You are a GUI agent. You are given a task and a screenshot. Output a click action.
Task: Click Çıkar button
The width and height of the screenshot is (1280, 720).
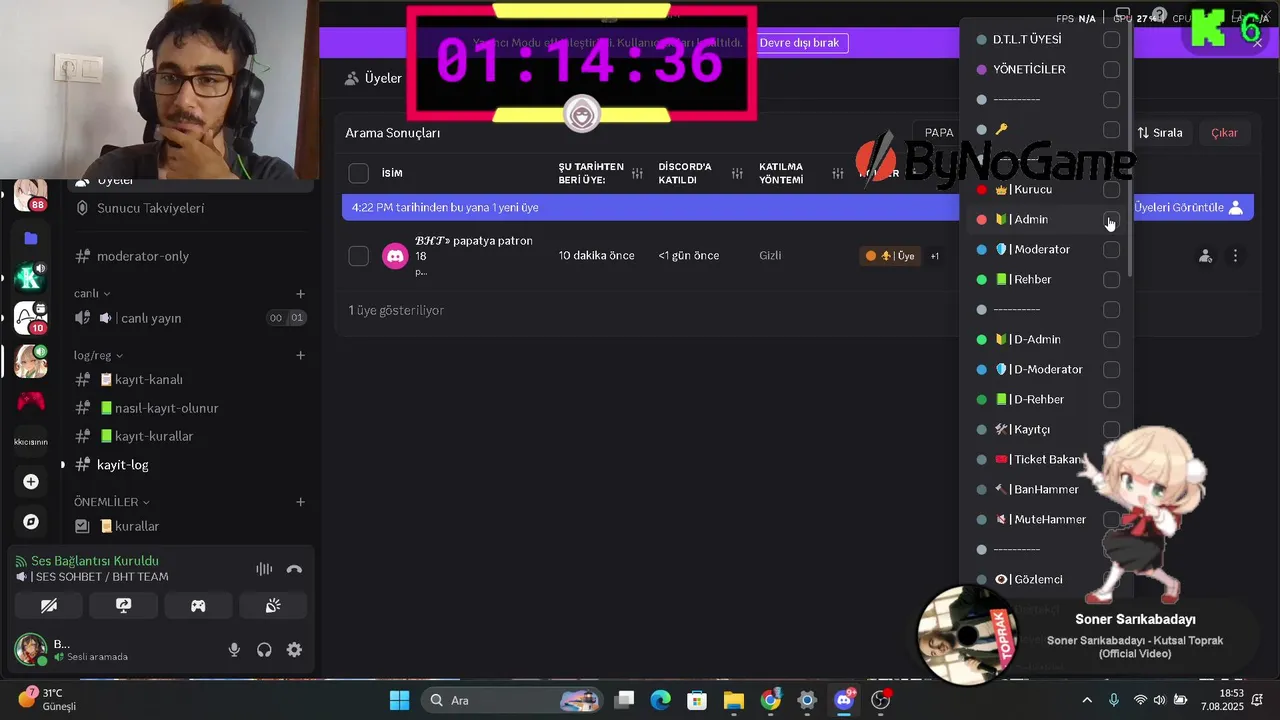coord(1224,133)
